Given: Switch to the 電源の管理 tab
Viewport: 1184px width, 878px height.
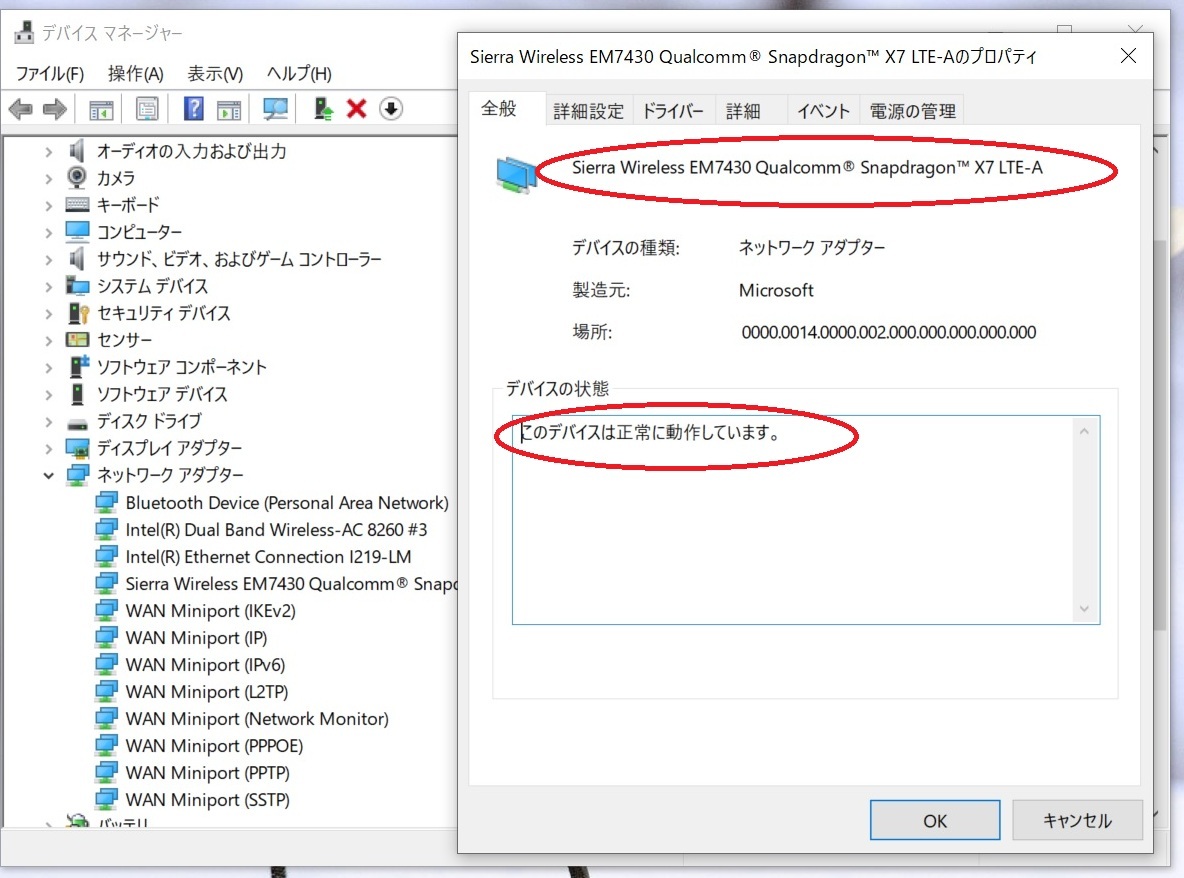Looking at the screenshot, I should 912,111.
